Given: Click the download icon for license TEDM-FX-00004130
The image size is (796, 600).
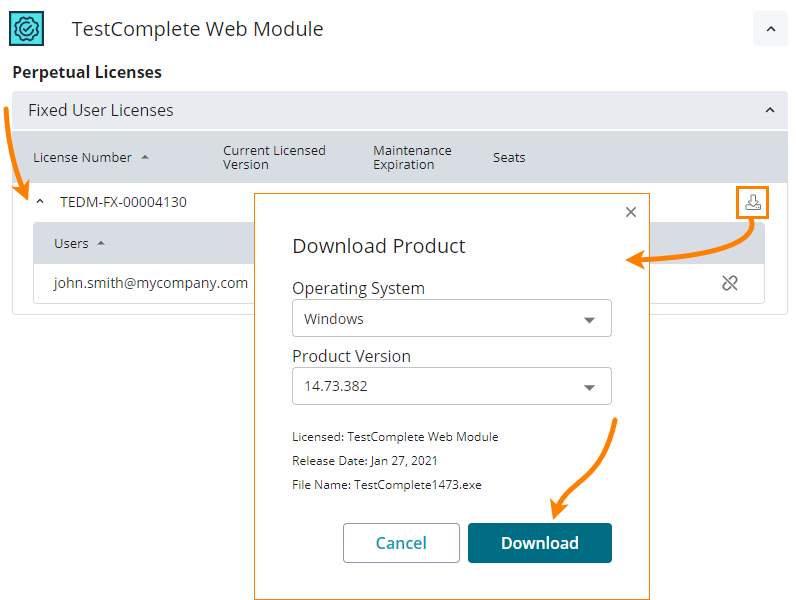Looking at the screenshot, I should coord(753,203).
